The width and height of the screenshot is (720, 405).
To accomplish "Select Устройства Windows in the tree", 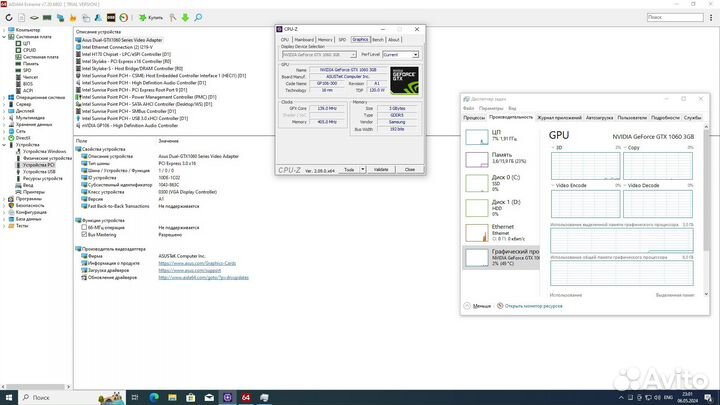I will [x=45, y=151].
